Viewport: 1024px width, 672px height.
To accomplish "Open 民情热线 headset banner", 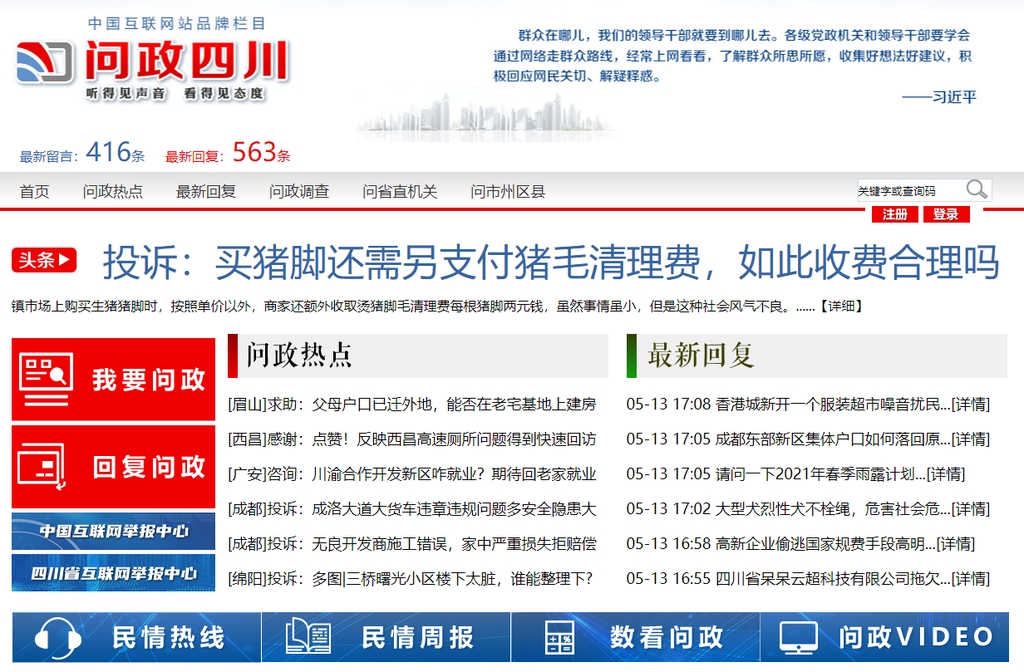I will click(x=136, y=637).
